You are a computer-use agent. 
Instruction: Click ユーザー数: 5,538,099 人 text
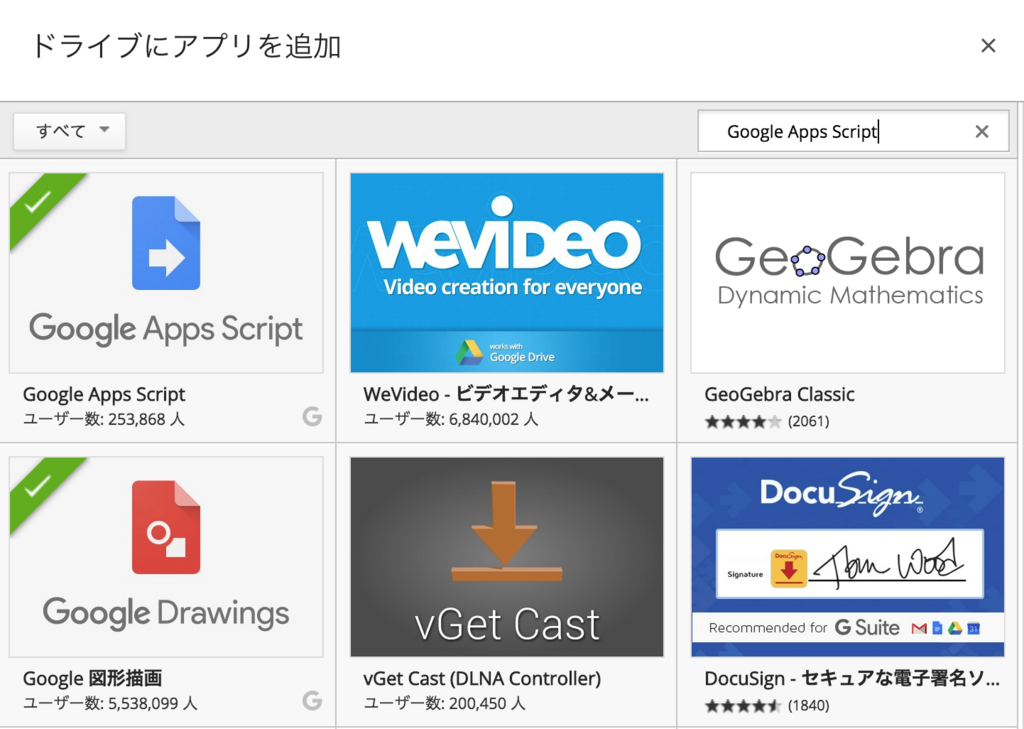(x=110, y=703)
